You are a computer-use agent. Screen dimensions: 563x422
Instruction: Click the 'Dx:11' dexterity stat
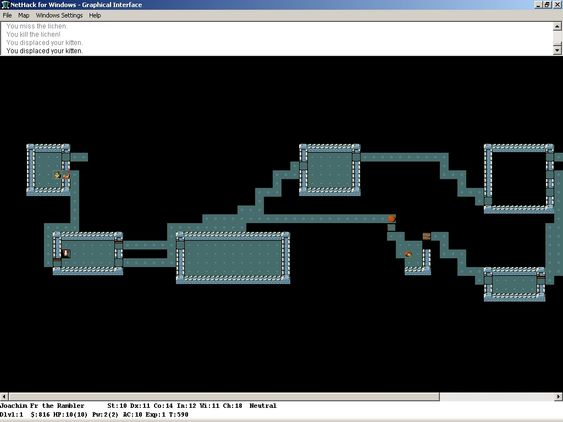(x=140, y=406)
